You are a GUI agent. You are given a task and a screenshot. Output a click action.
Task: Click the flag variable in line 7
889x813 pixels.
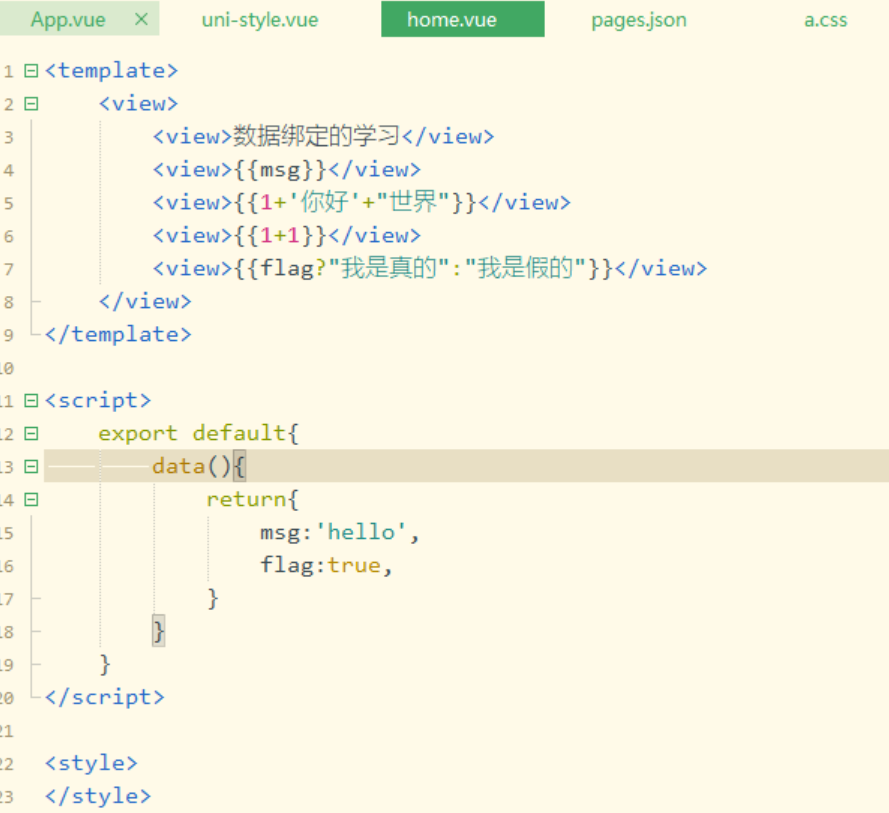(x=287, y=268)
